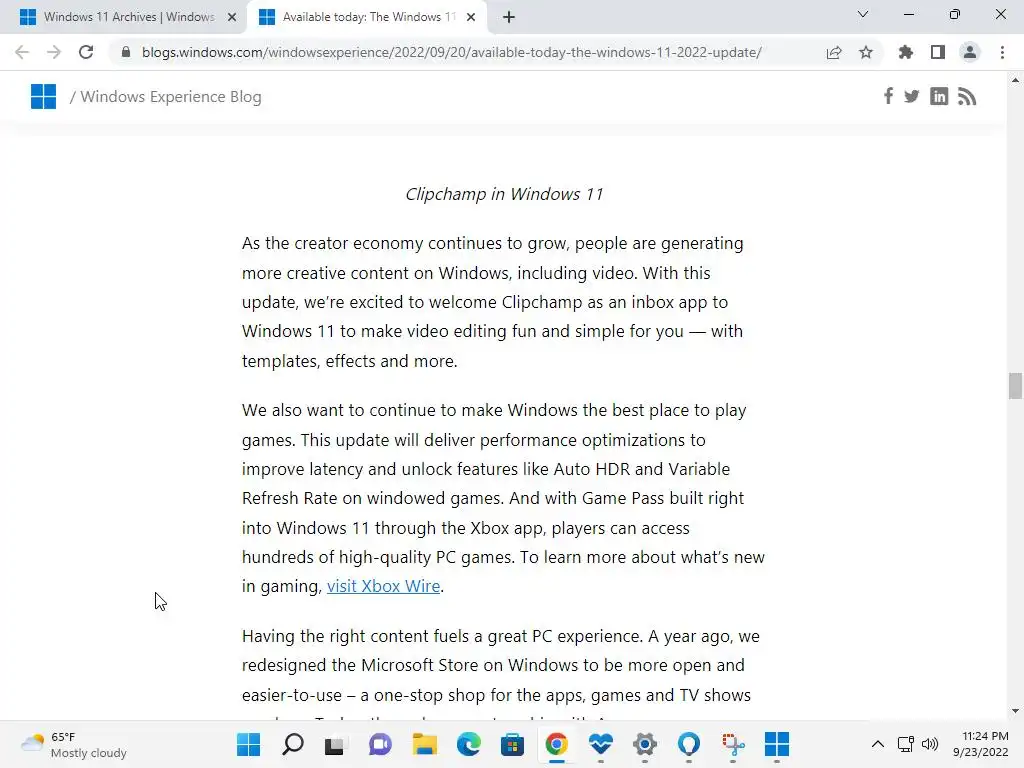Open the network icon in system tray

pos(906,744)
